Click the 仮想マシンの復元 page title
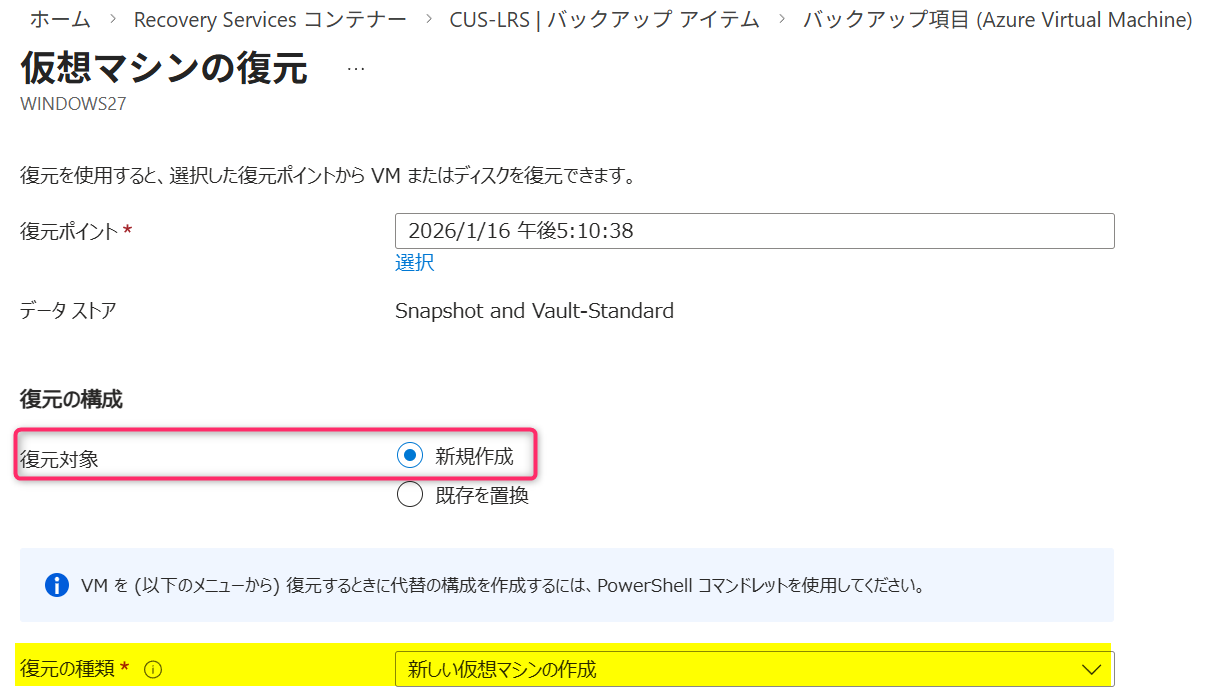The image size is (1221, 698). [164, 69]
